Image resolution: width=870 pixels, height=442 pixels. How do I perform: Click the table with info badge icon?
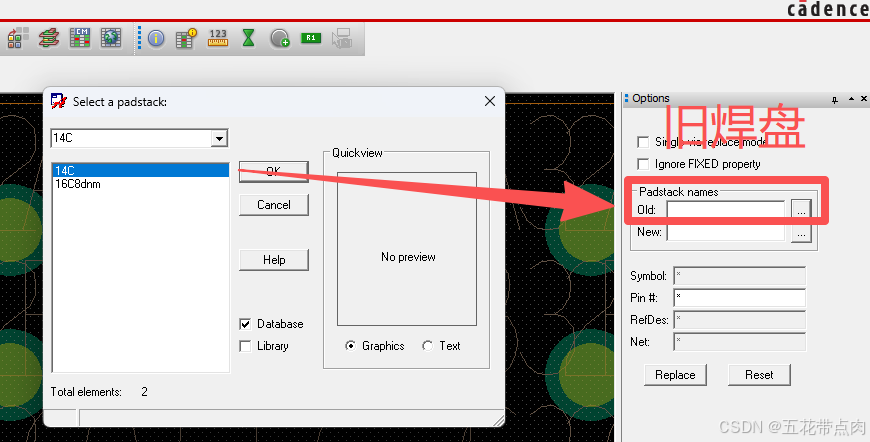(186, 38)
